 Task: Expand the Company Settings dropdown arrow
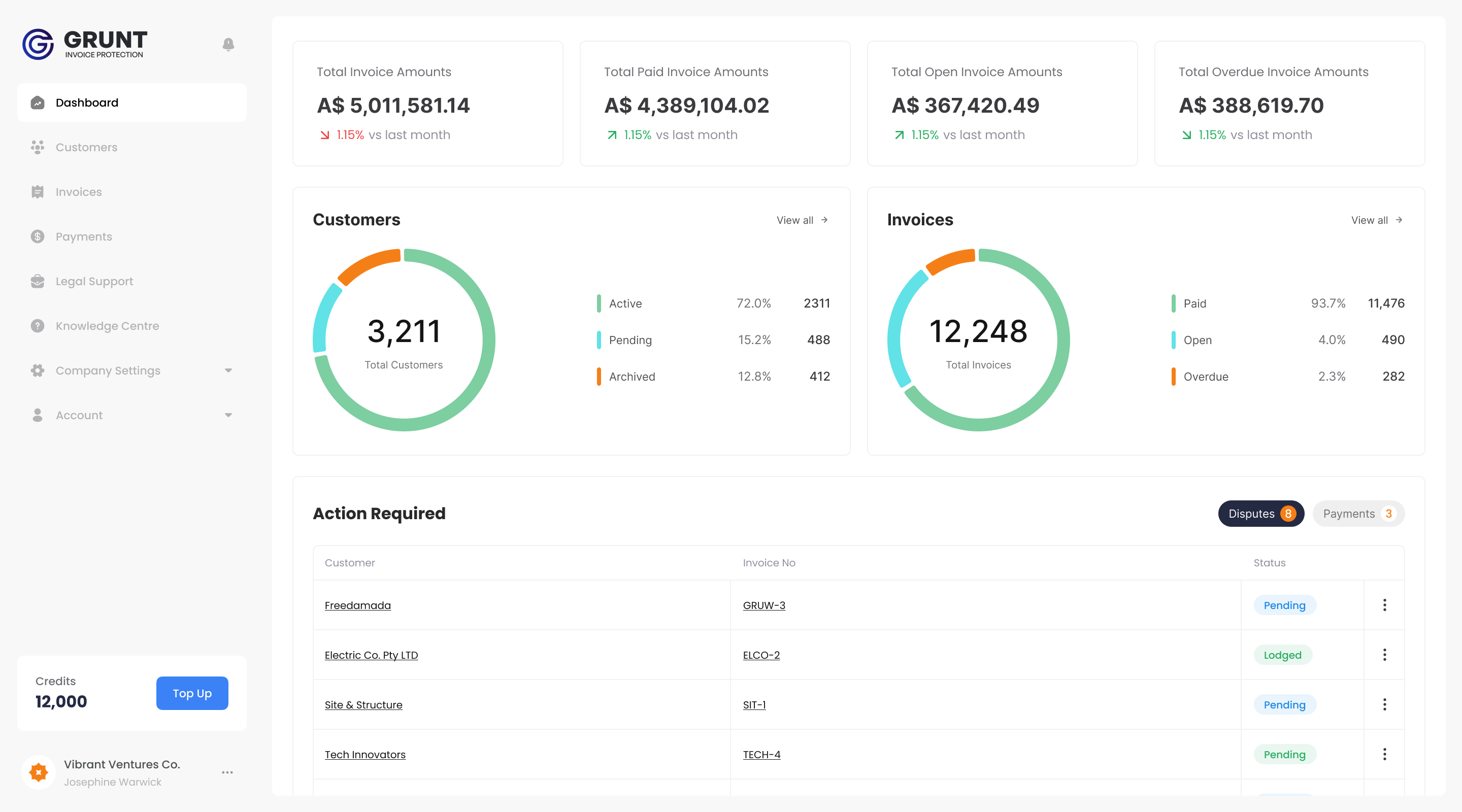pos(228,370)
